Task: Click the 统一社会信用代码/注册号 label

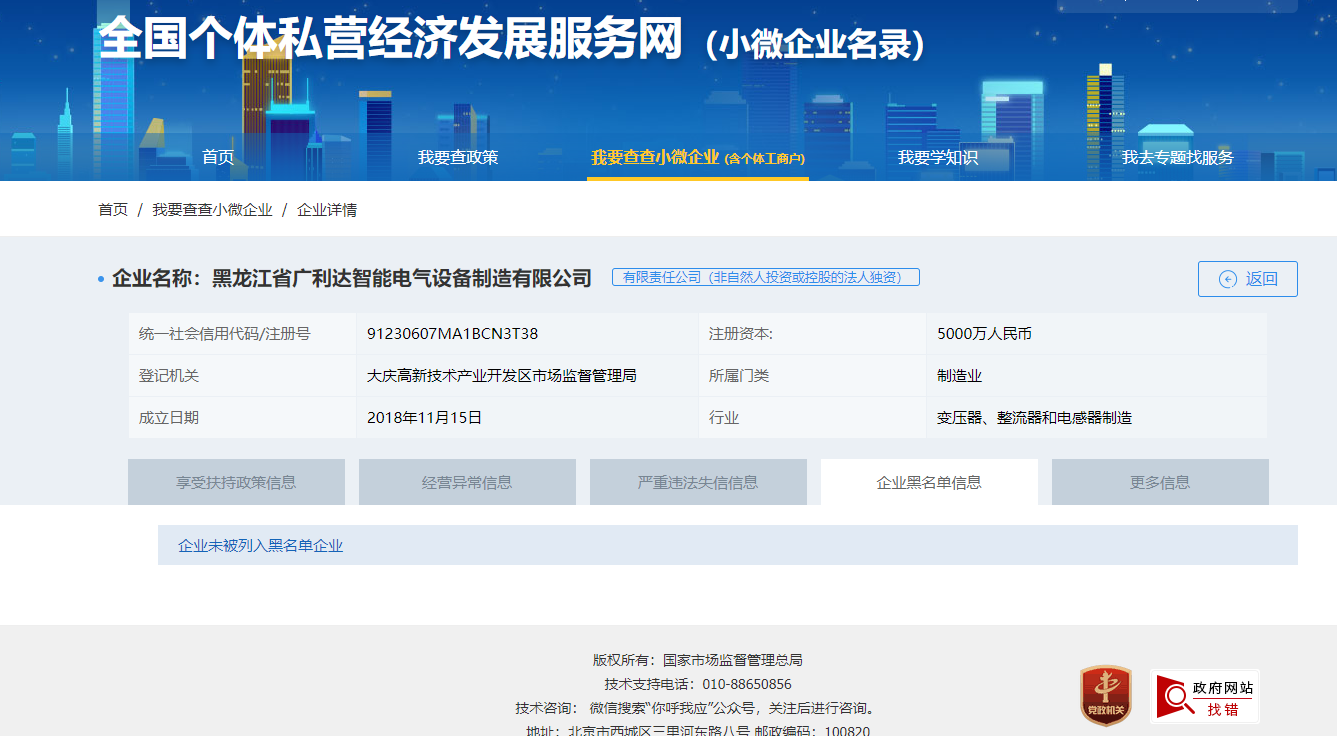Action: pos(225,334)
